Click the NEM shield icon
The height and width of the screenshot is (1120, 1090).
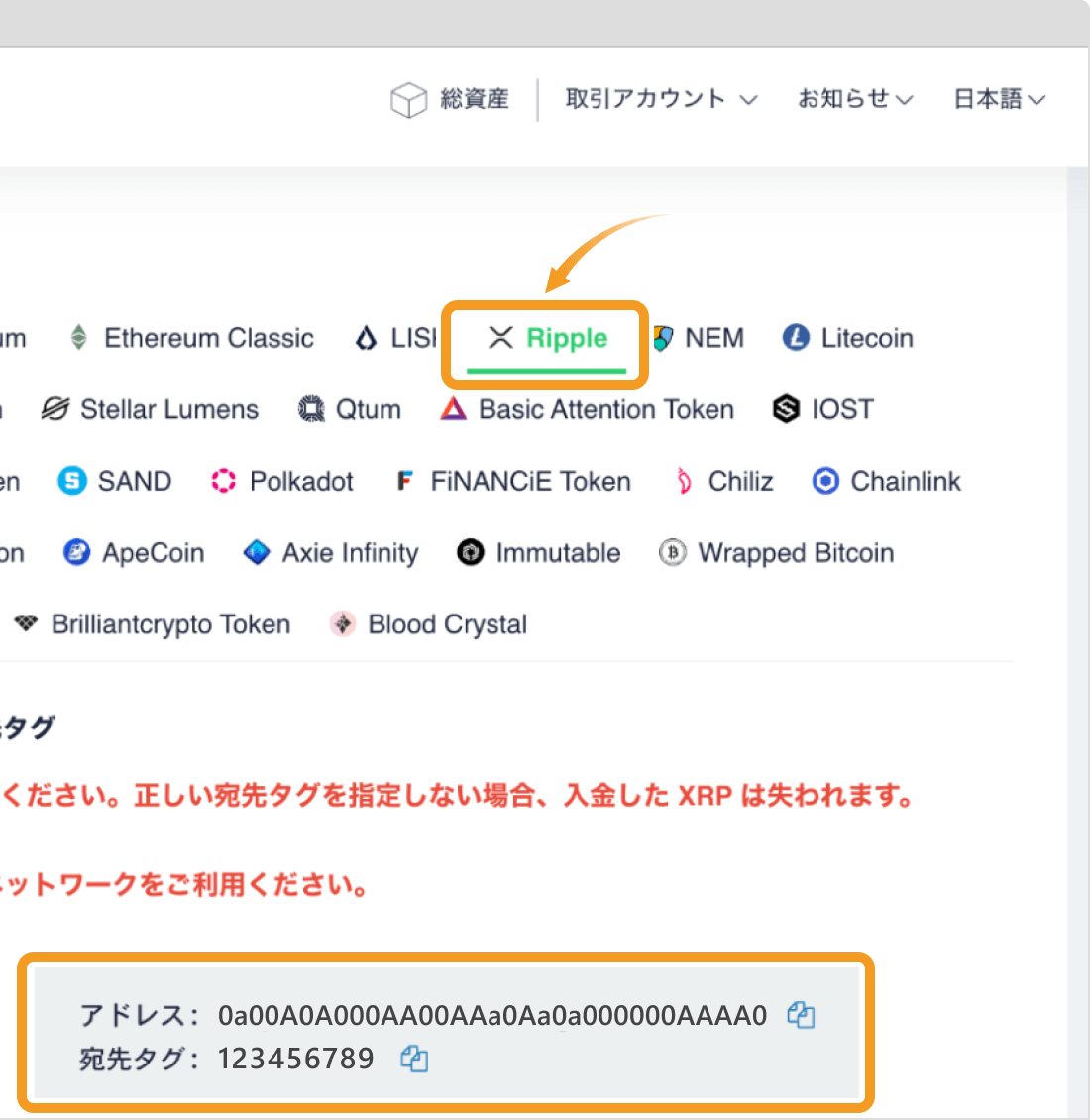tap(664, 338)
